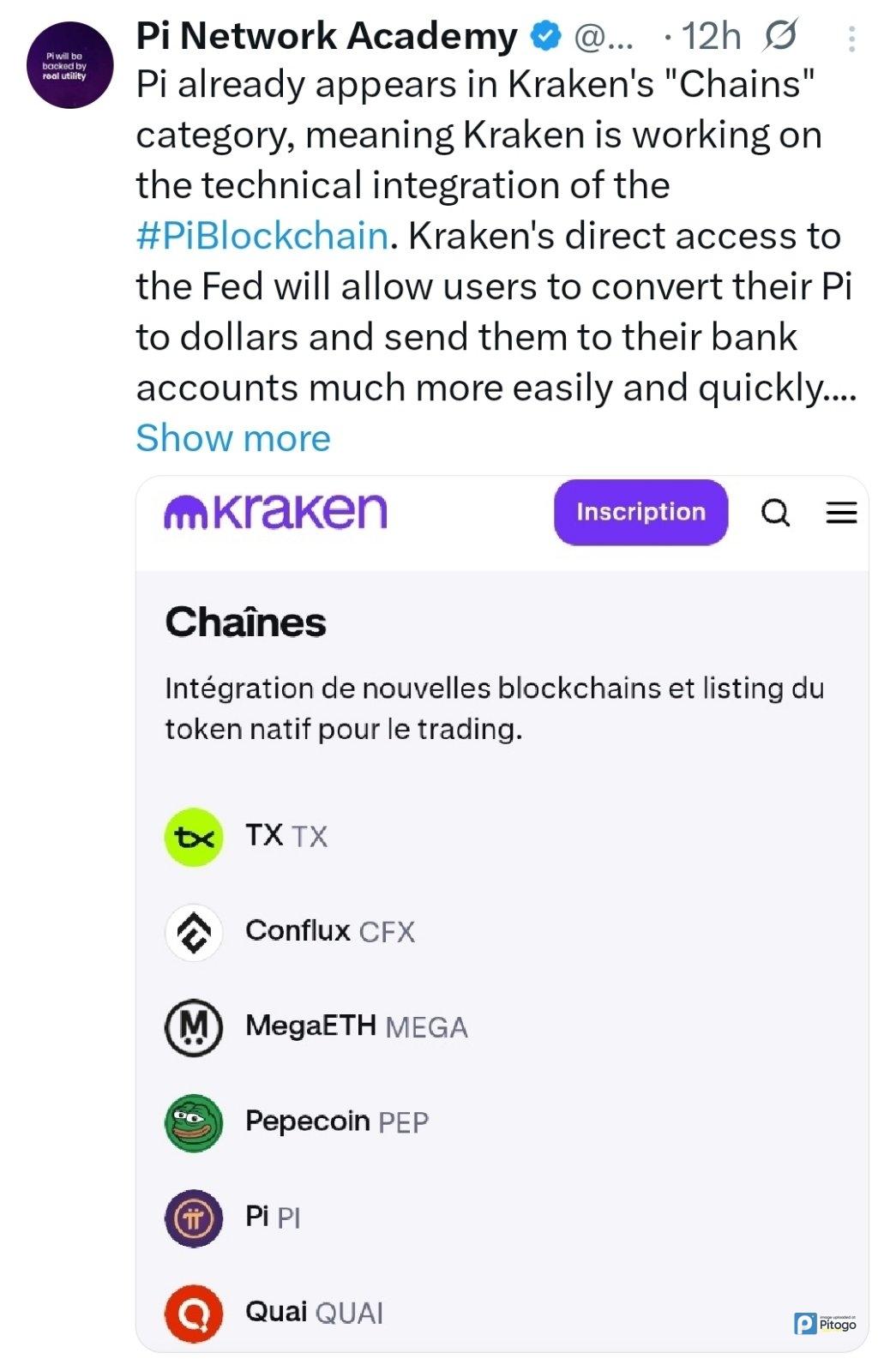Click the Kraken logo
This screenshot has height=1371, width=896.
(x=275, y=512)
